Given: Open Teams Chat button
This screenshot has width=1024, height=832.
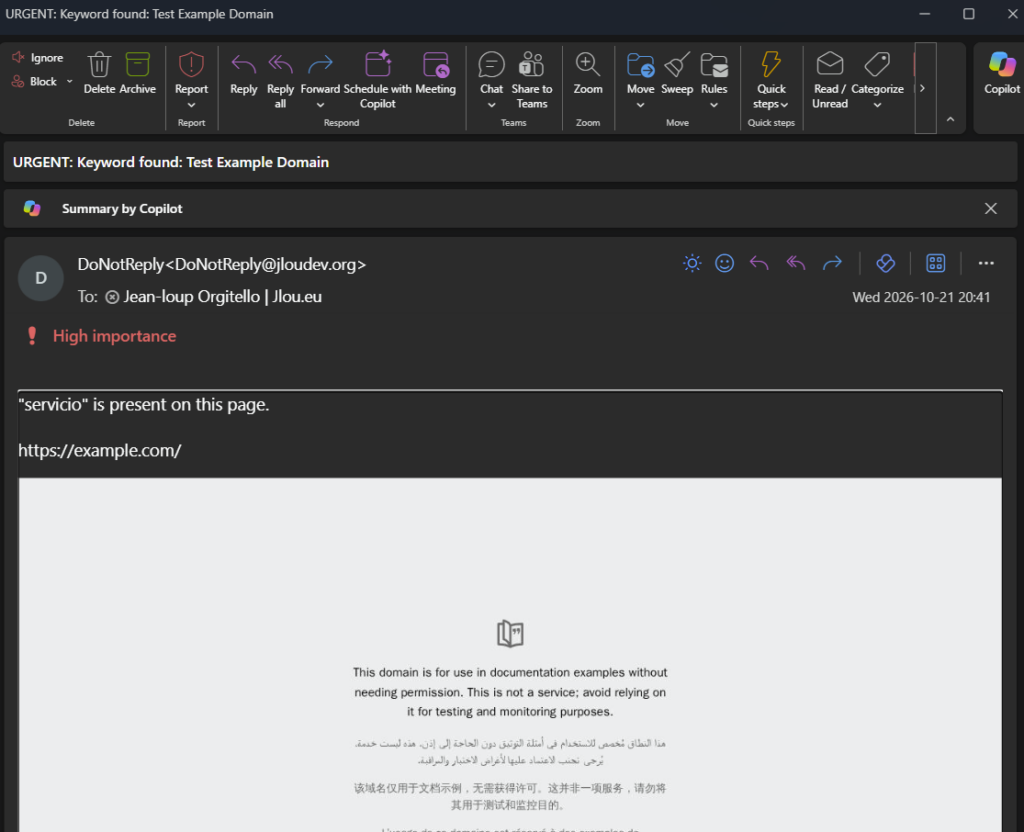Looking at the screenshot, I should 491,72.
